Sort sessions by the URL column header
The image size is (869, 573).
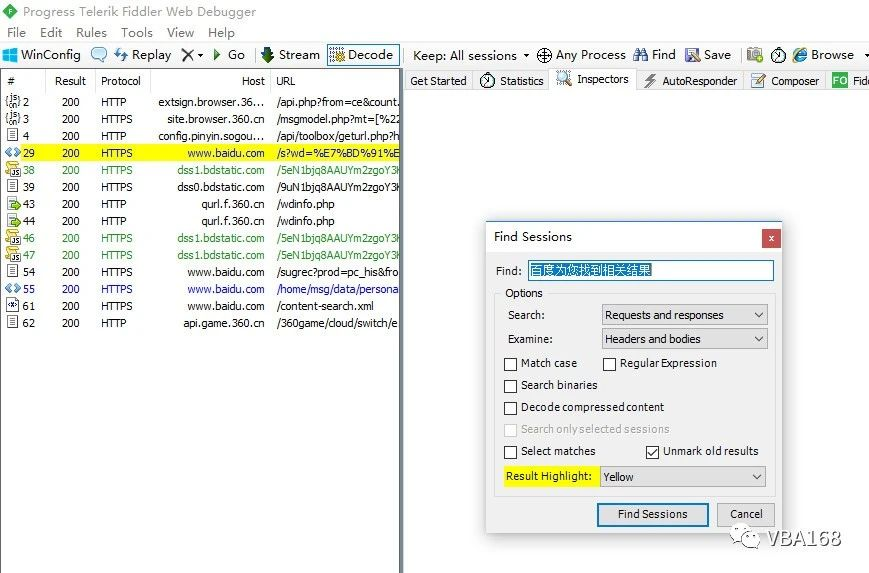[x=335, y=81]
